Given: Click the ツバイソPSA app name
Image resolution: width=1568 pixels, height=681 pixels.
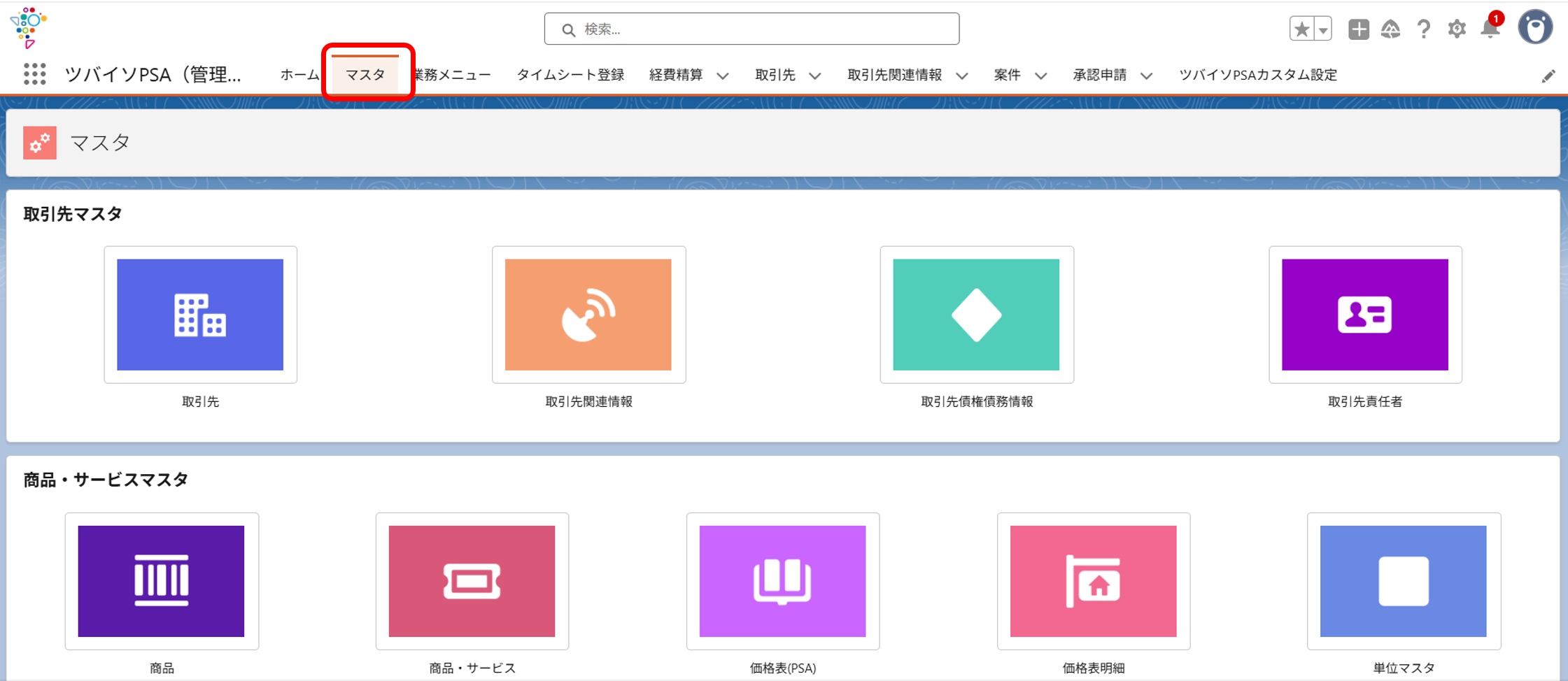Looking at the screenshot, I should [x=153, y=74].
